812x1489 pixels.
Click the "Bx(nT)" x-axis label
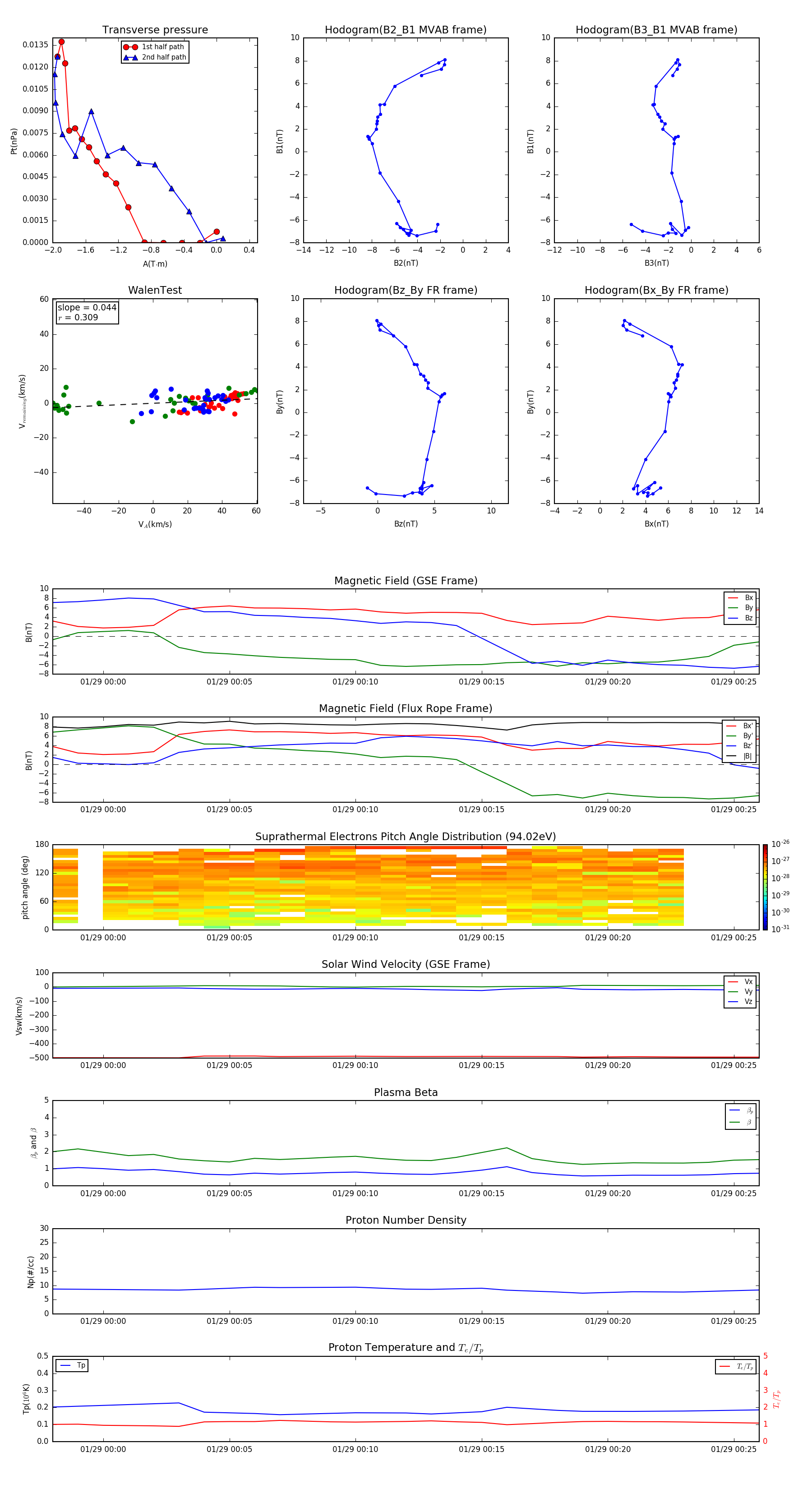click(x=656, y=524)
